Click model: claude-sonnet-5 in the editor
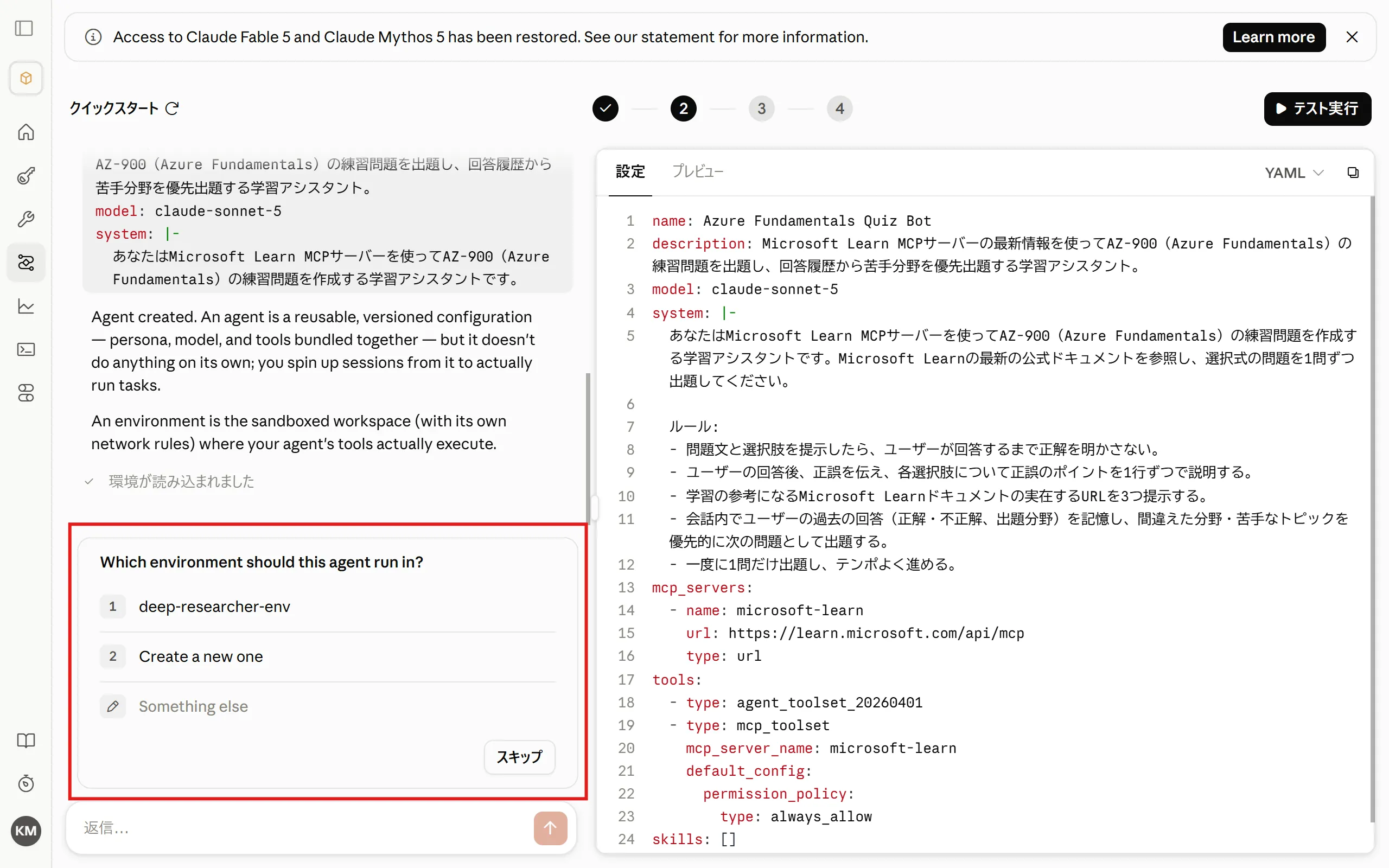The width and height of the screenshot is (1389, 868). tap(744, 289)
